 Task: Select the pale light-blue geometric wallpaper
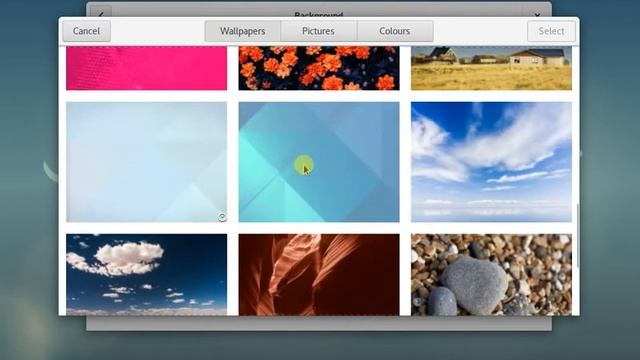point(147,162)
